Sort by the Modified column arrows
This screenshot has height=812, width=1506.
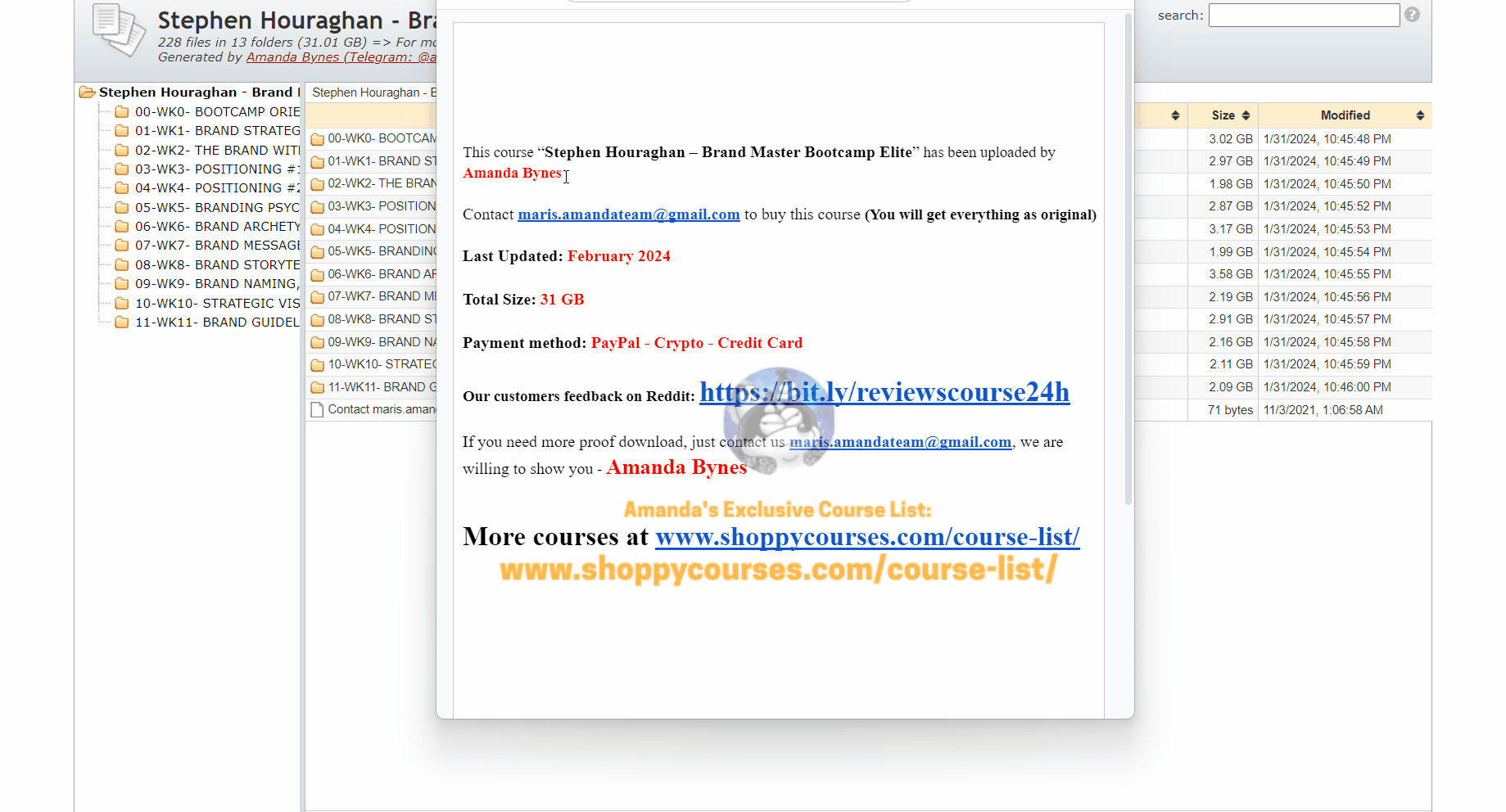tap(1420, 115)
